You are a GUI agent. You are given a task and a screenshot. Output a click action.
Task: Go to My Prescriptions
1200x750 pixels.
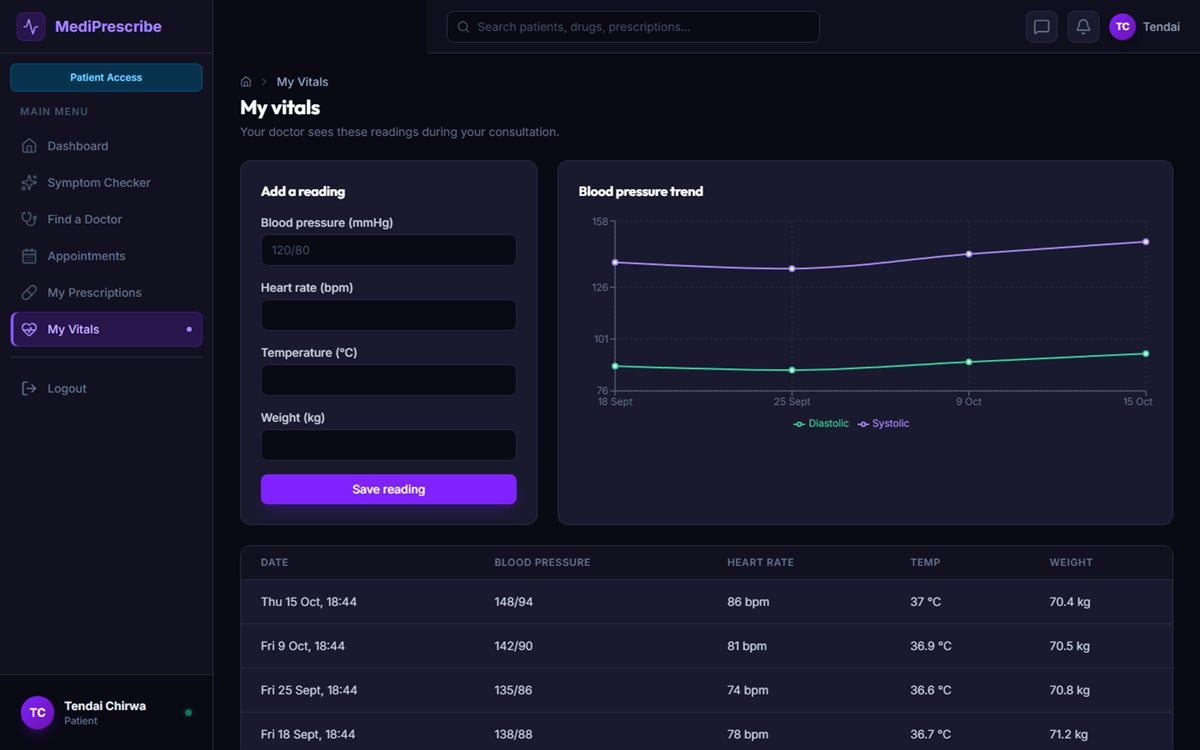(x=106, y=293)
